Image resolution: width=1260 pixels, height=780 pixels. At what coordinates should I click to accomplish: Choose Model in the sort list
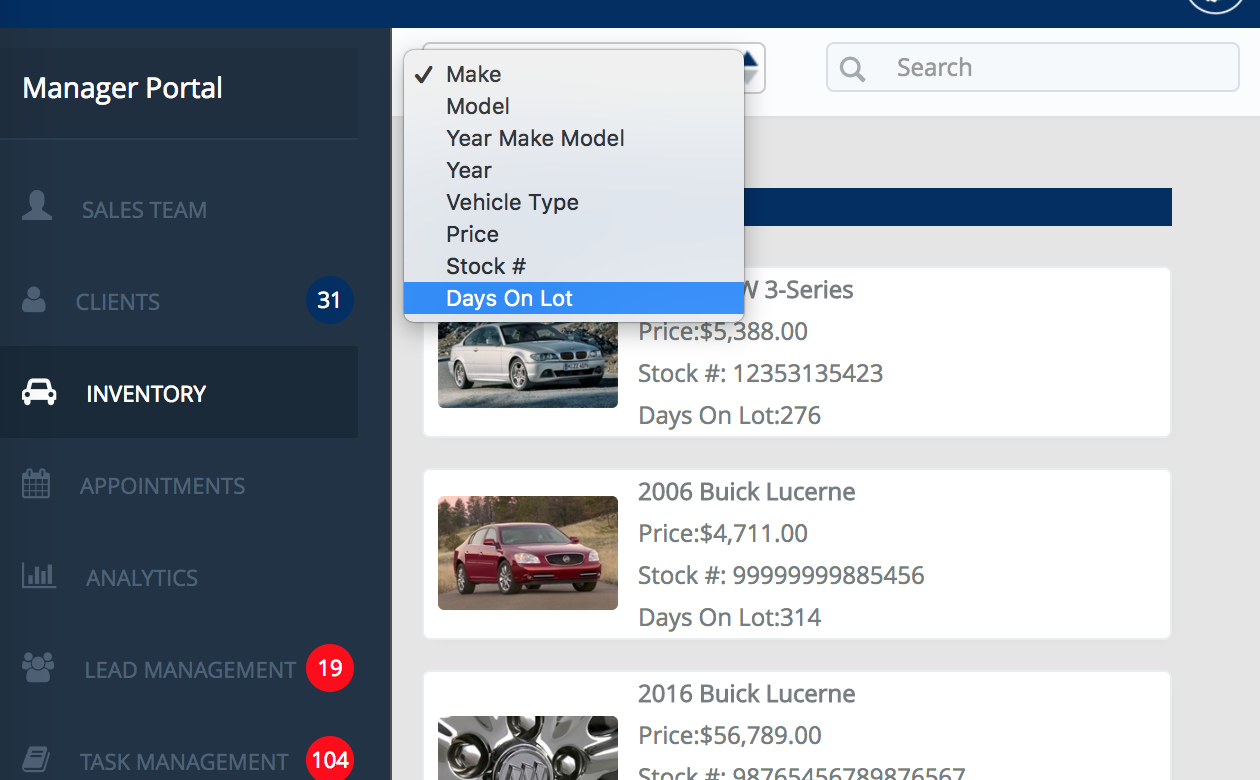573,106
